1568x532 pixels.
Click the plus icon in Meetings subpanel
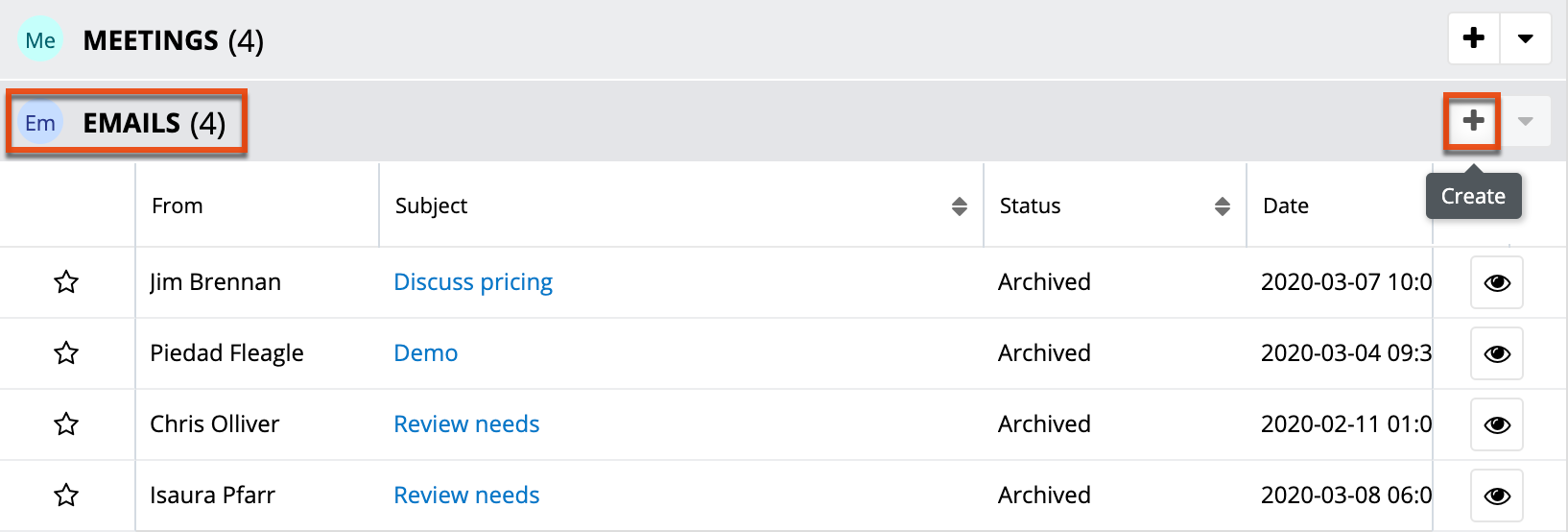tap(1473, 39)
